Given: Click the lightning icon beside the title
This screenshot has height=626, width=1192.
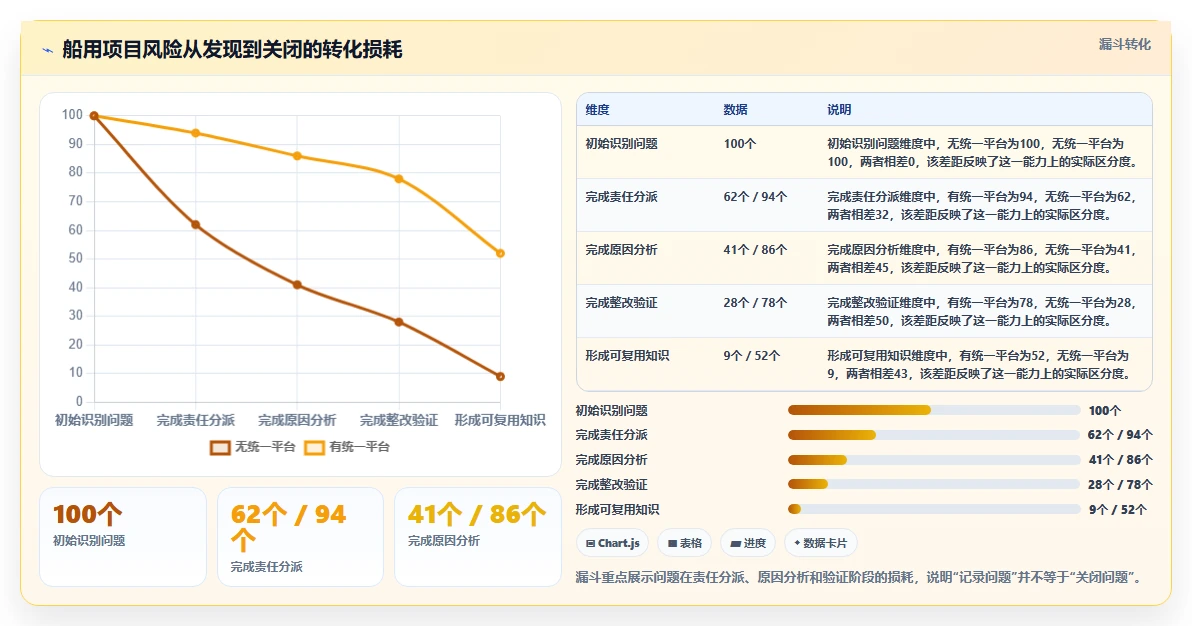Looking at the screenshot, I should (48, 51).
